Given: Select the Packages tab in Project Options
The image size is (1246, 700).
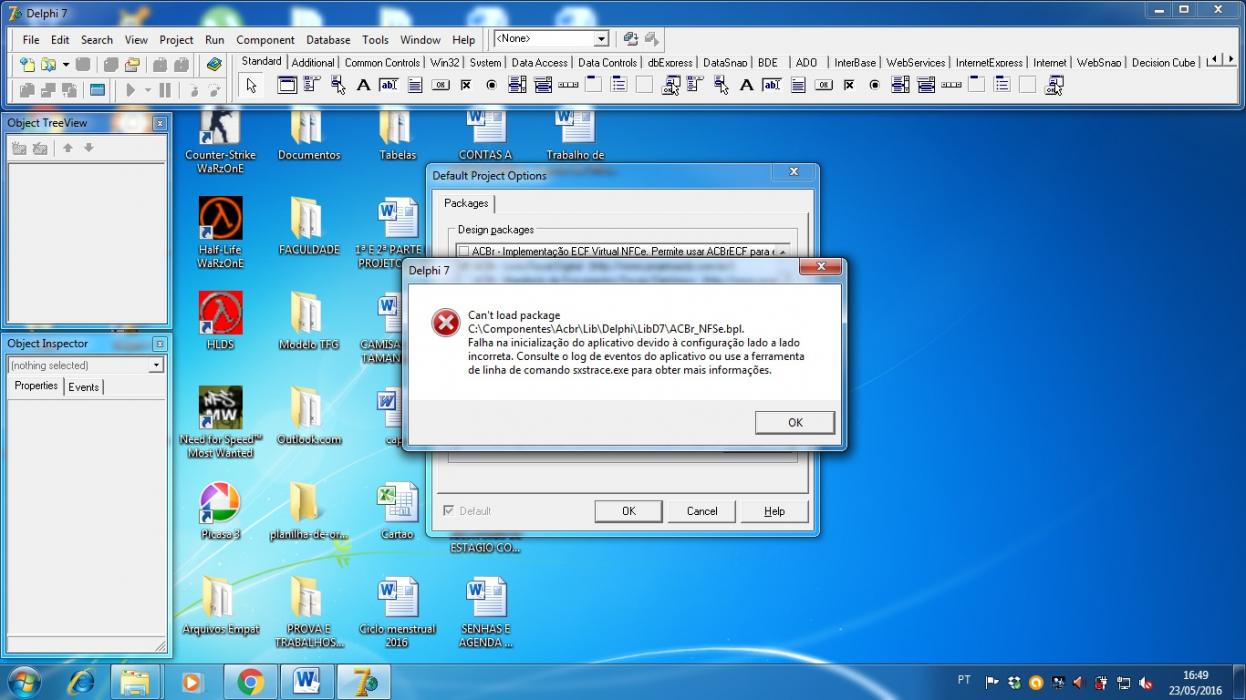Looking at the screenshot, I should point(466,203).
